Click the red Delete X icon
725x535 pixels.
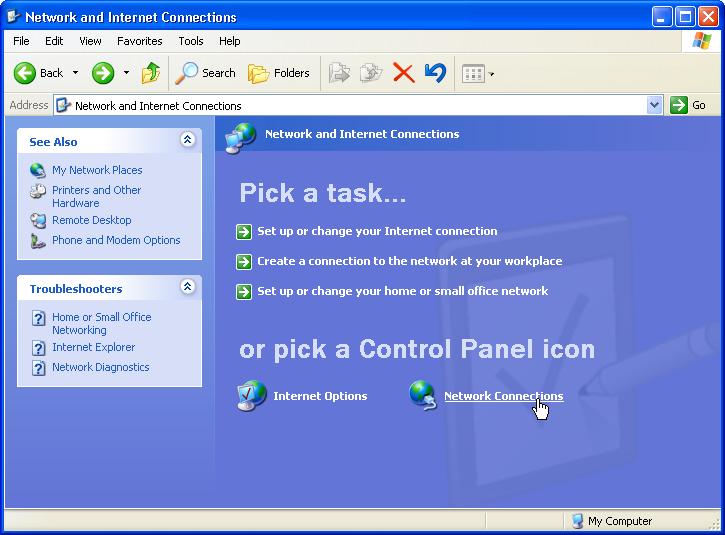[x=403, y=73]
